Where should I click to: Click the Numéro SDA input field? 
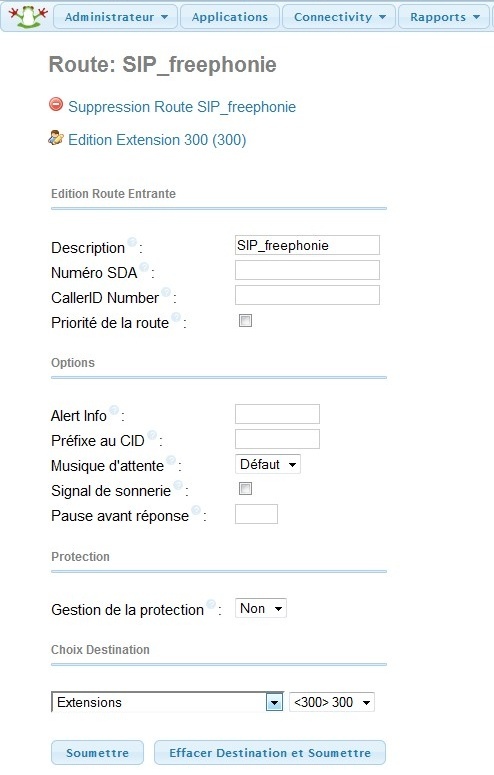click(307, 270)
